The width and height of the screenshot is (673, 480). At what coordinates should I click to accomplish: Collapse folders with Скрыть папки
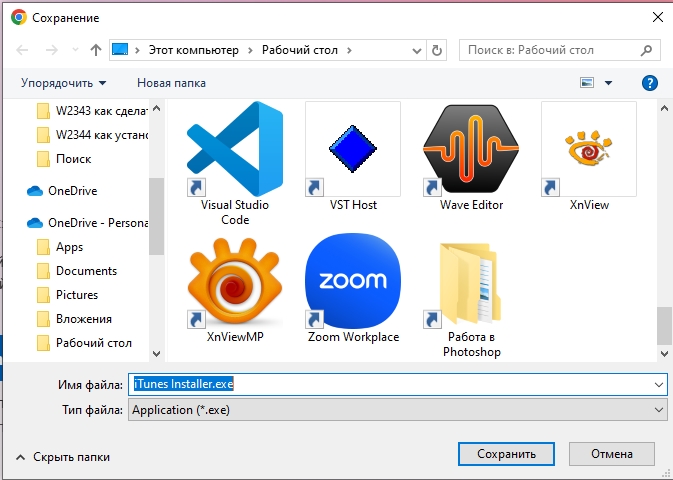pyautogui.click(x=63, y=457)
